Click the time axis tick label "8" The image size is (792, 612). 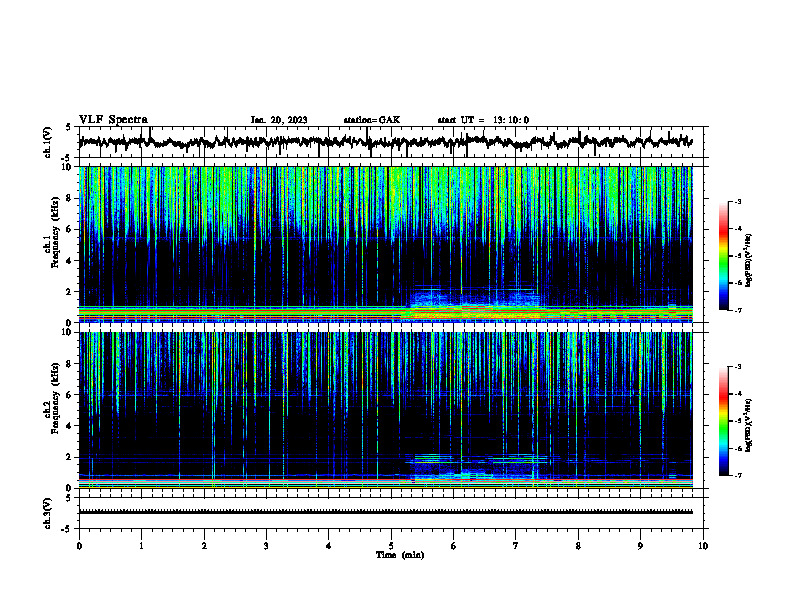click(x=578, y=546)
